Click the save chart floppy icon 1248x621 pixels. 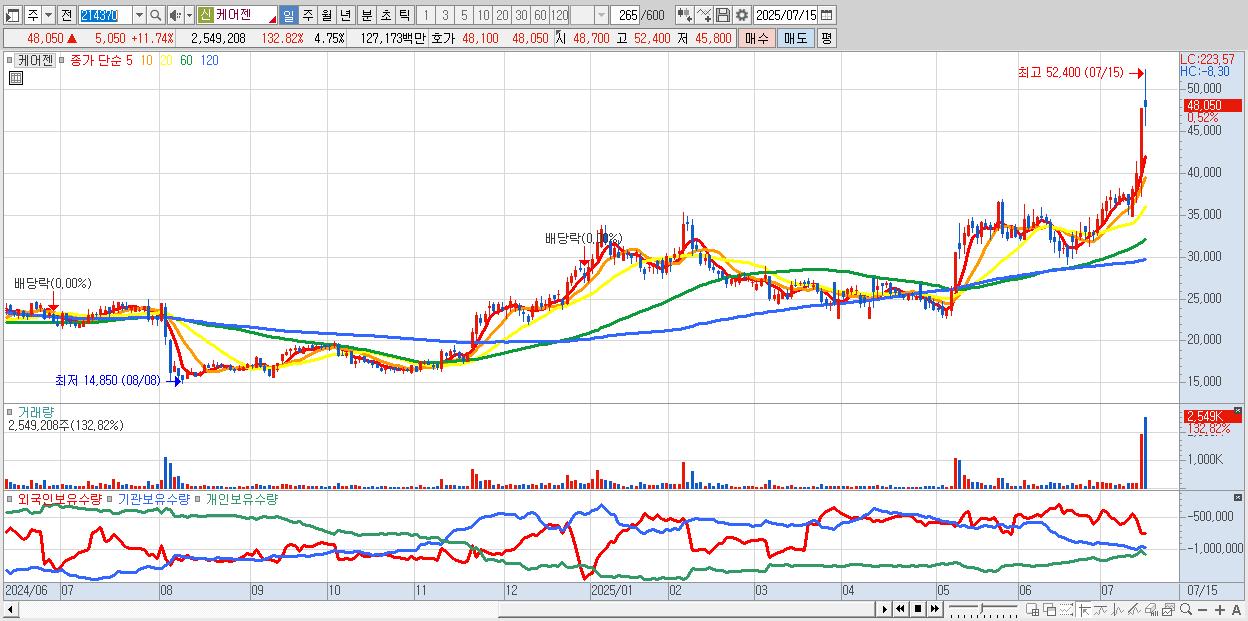click(723, 15)
